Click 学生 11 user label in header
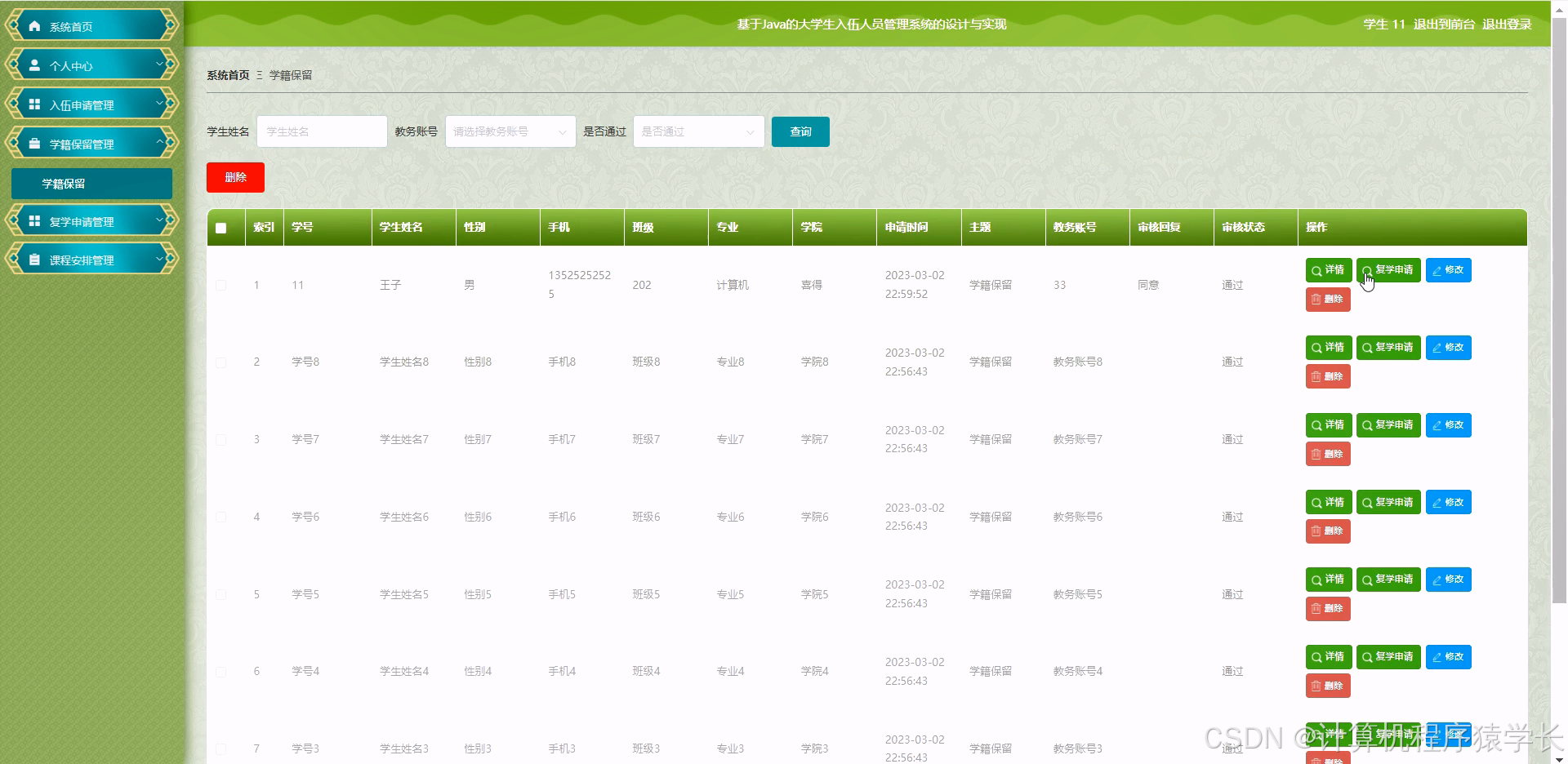 pos(1384,24)
